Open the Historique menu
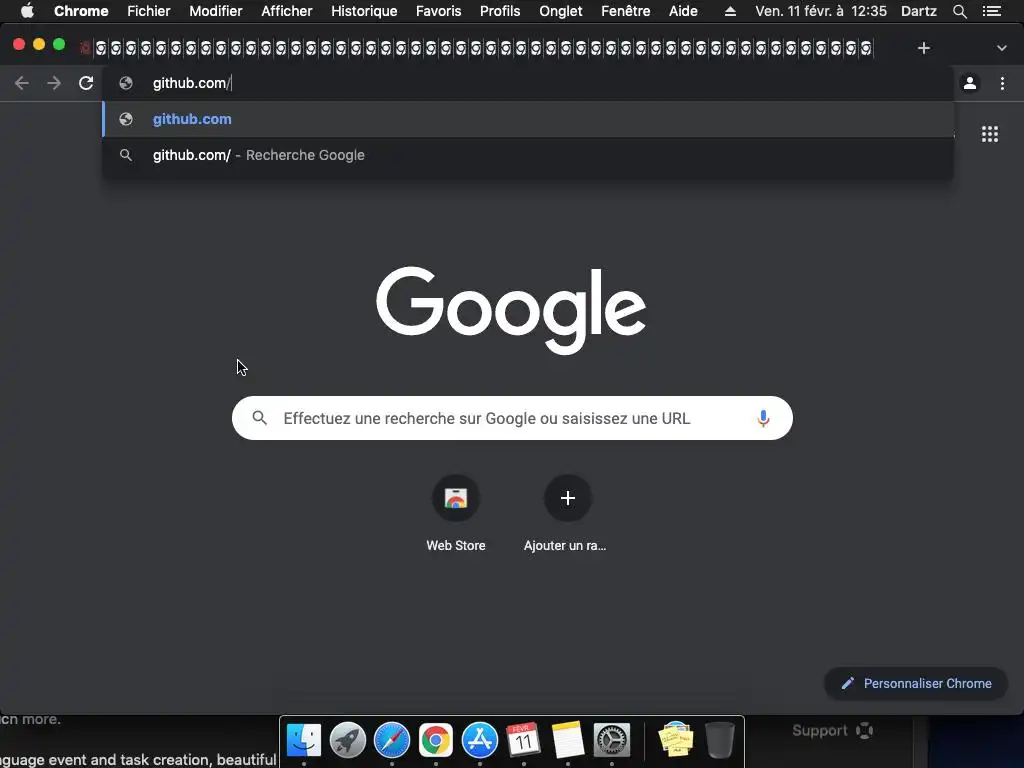Screen dimensions: 1024x768 point(364,11)
